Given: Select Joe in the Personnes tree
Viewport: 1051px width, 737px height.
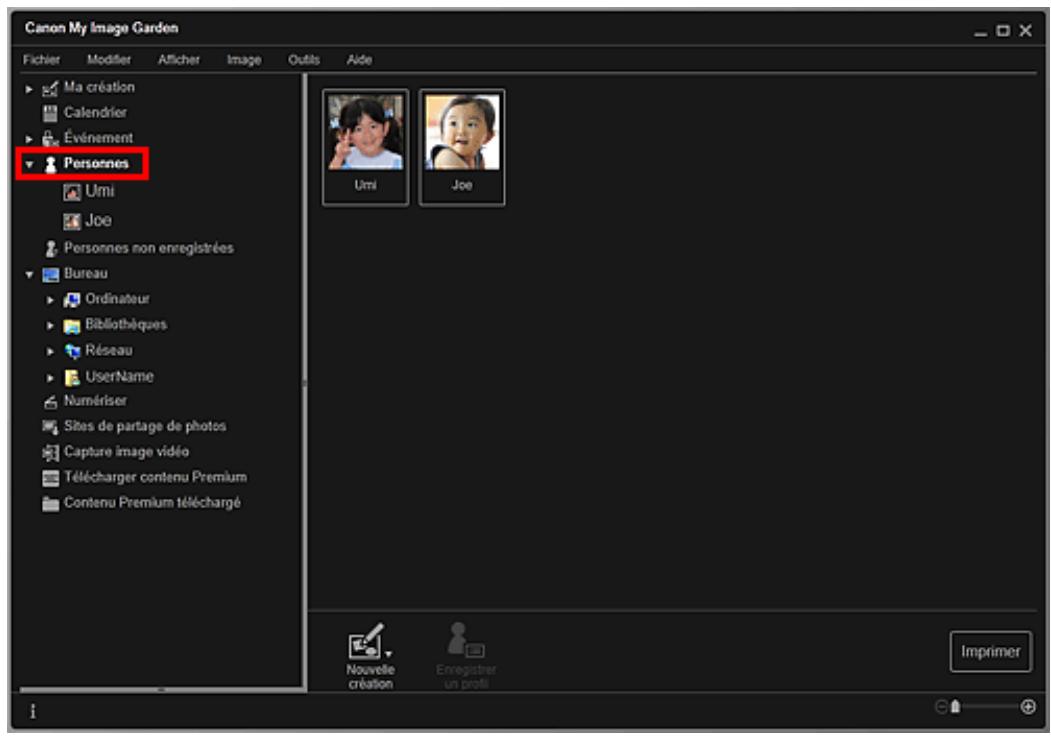Looking at the screenshot, I should (x=97, y=221).
